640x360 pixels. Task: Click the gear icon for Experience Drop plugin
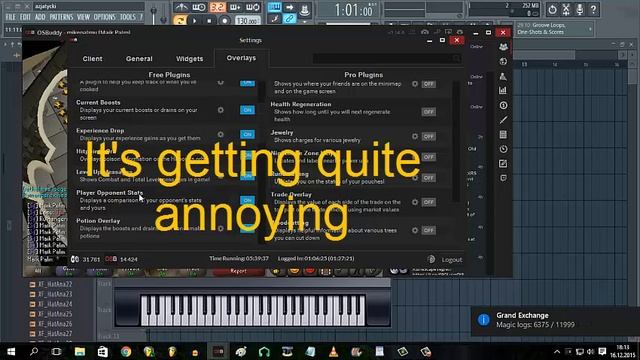click(x=220, y=134)
